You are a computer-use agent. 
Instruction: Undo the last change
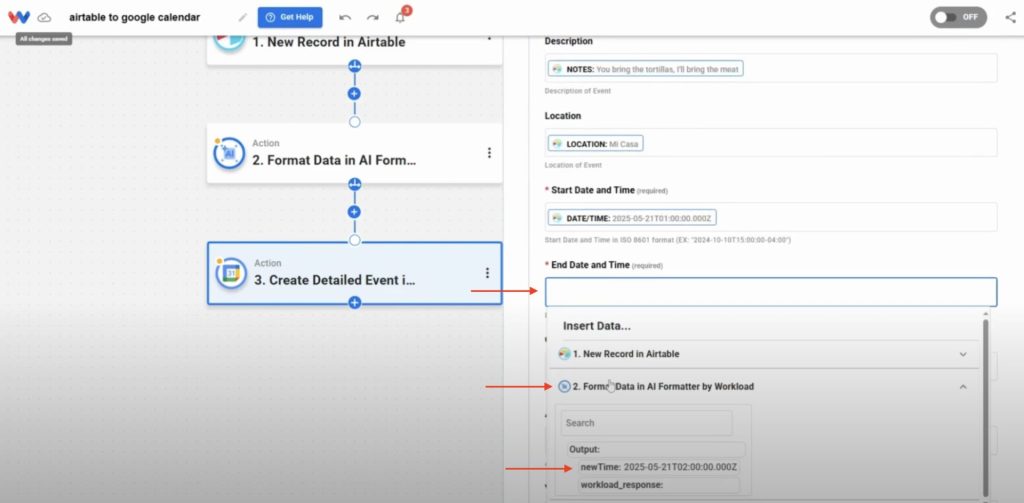click(x=345, y=18)
